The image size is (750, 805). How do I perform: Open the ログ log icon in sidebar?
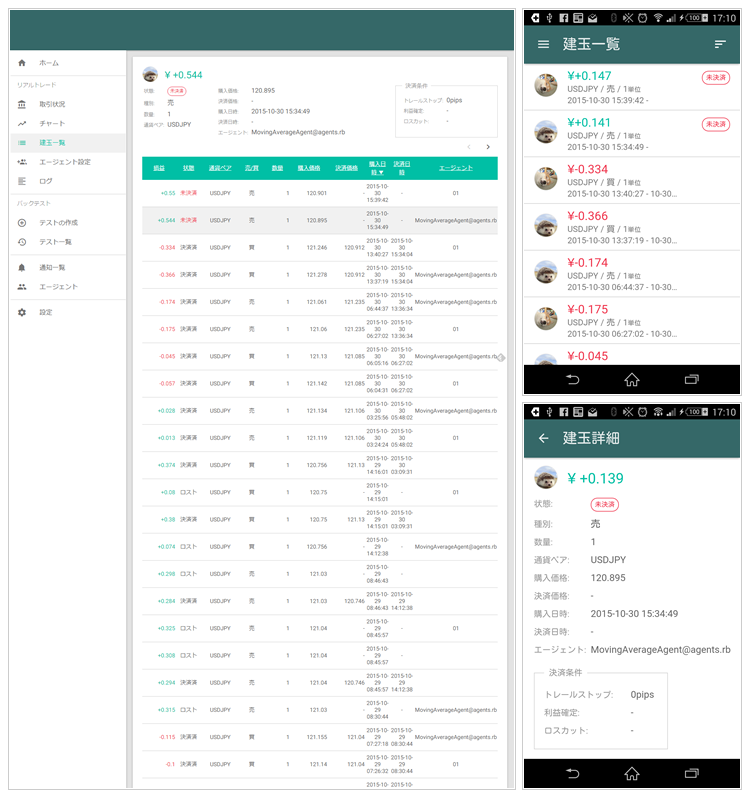(x=22, y=181)
